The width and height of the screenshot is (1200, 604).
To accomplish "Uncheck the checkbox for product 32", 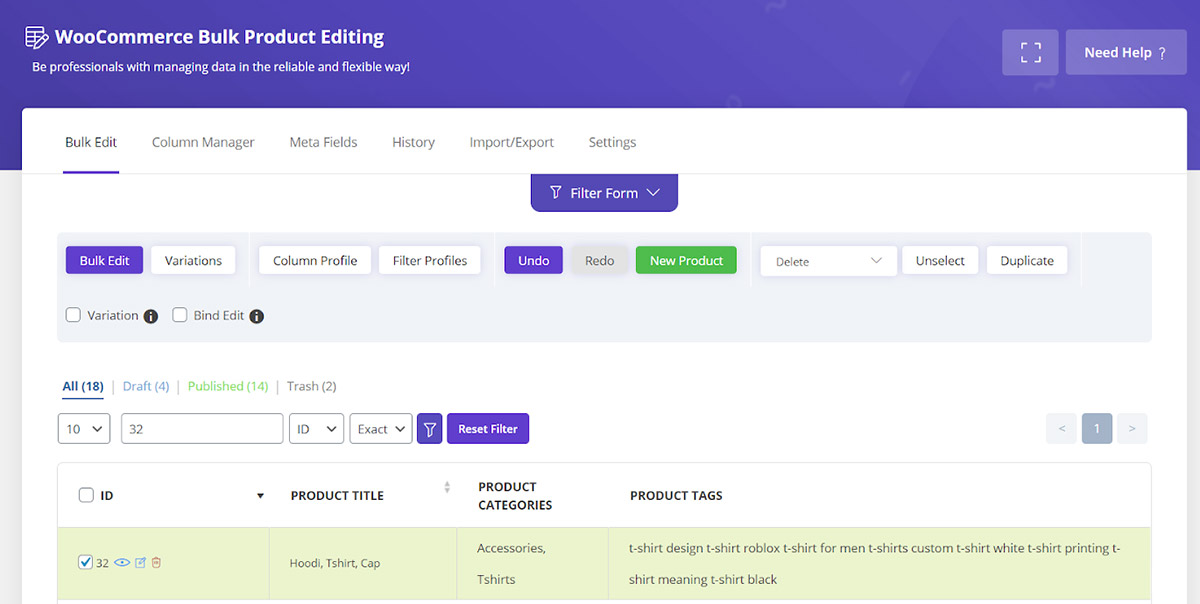I will (x=85, y=562).
